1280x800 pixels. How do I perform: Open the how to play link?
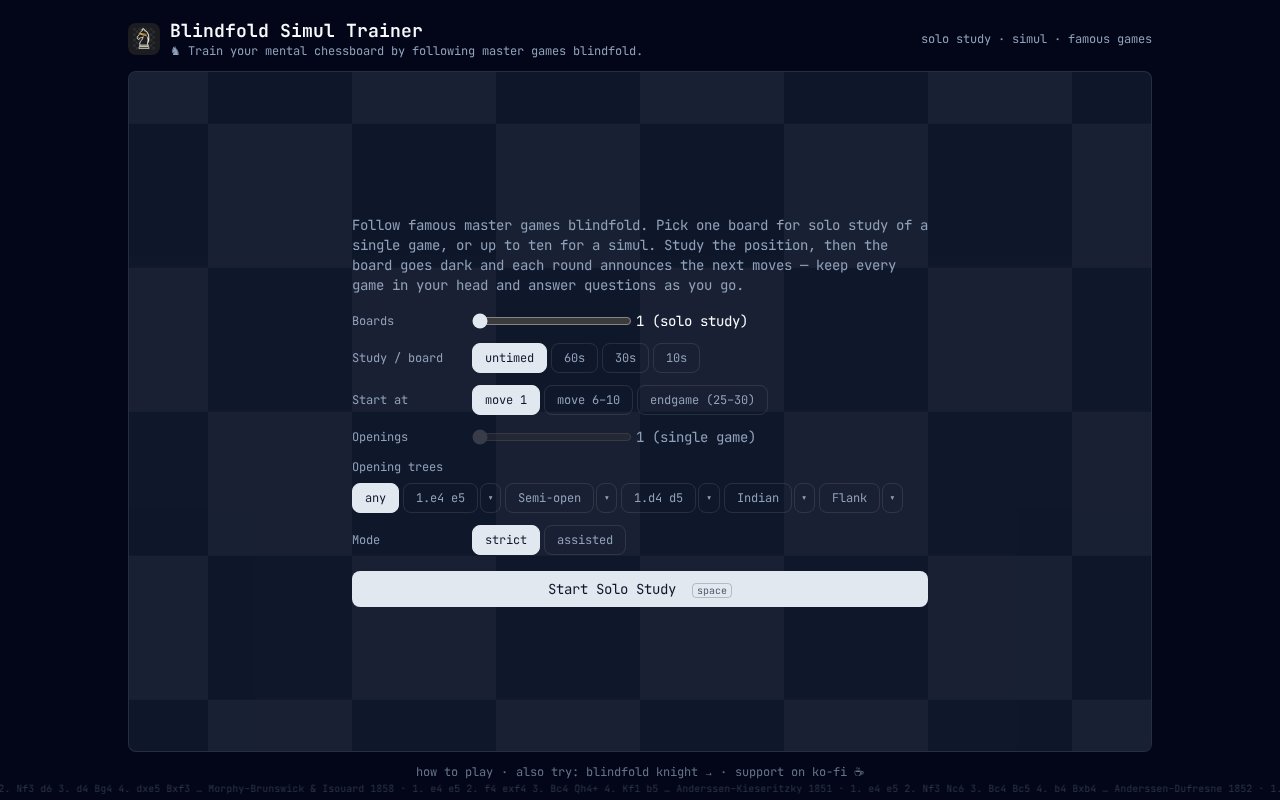tap(454, 772)
